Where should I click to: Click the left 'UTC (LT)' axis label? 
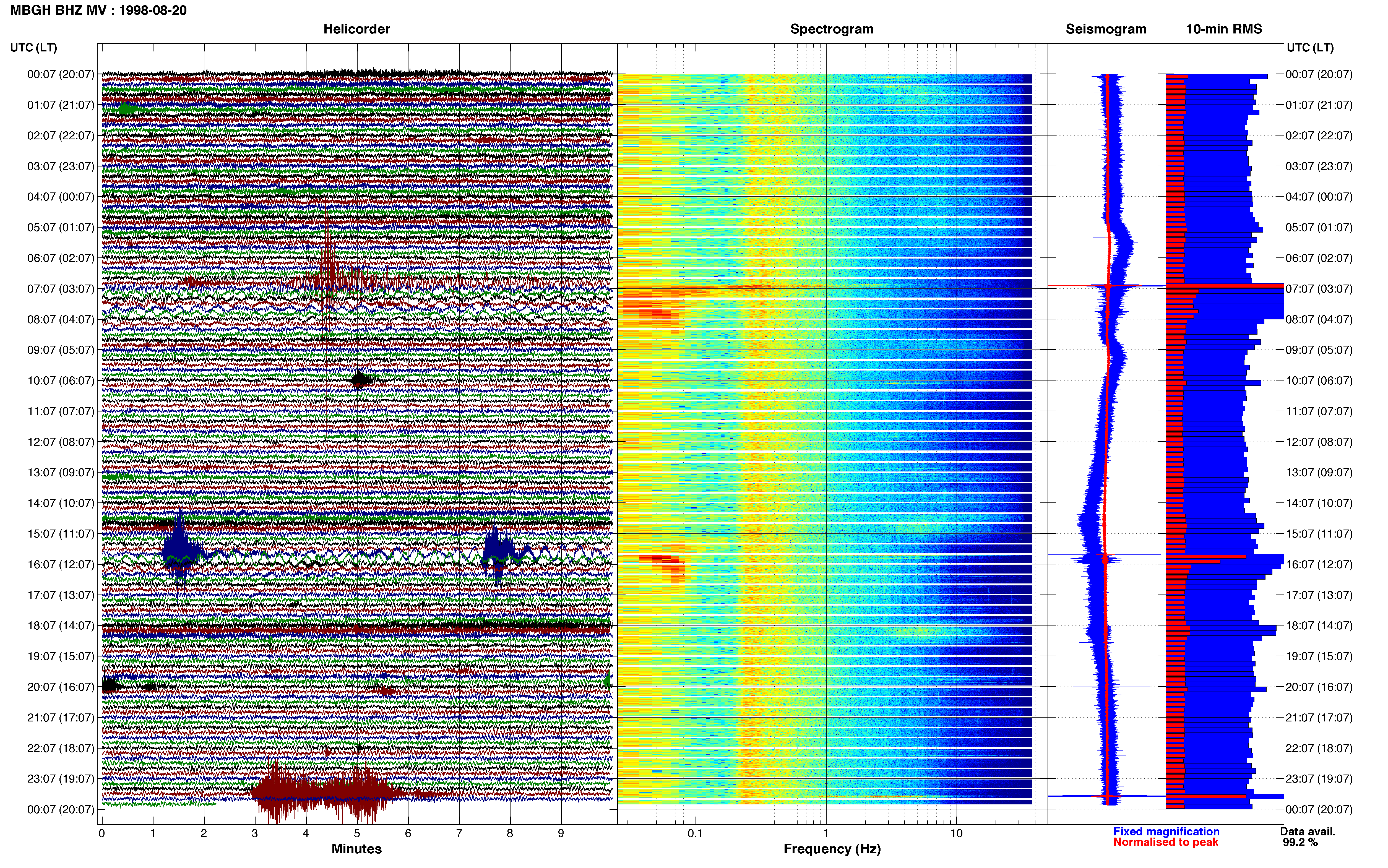click(x=34, y=48)
